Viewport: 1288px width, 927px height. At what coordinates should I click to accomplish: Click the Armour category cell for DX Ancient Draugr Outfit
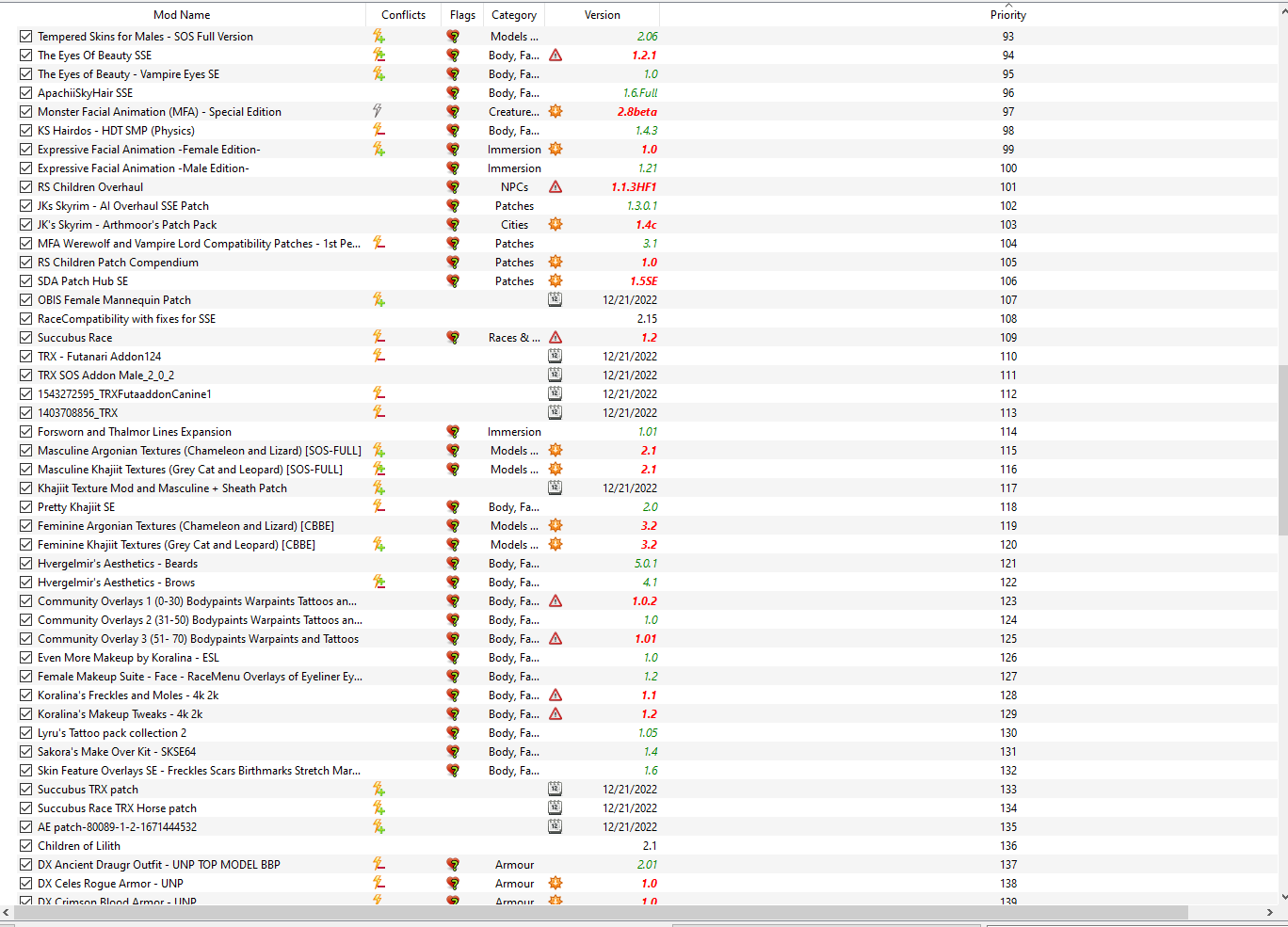(514, 865)
